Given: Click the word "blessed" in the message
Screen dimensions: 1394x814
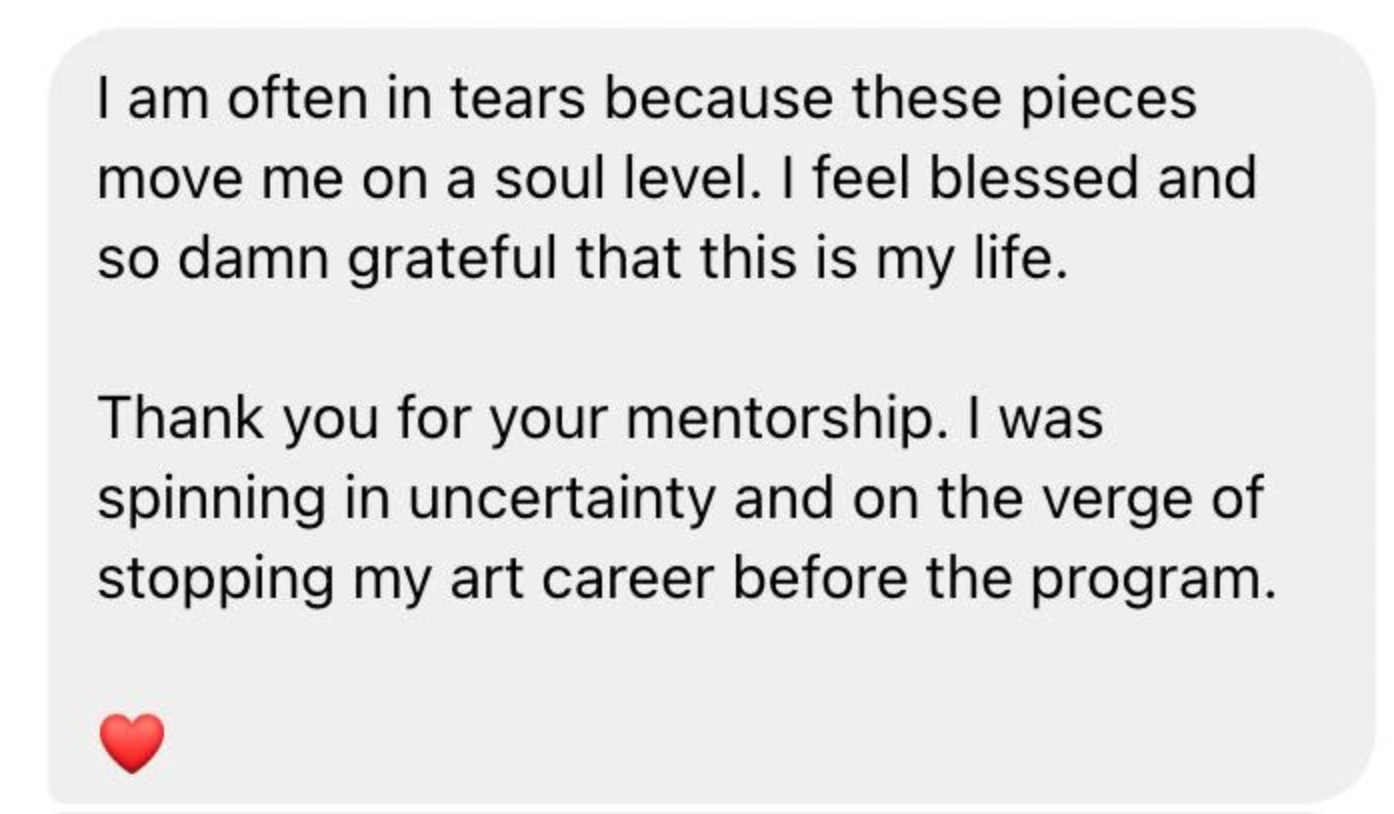Looking at the screenshot, I should (1033, 178).
